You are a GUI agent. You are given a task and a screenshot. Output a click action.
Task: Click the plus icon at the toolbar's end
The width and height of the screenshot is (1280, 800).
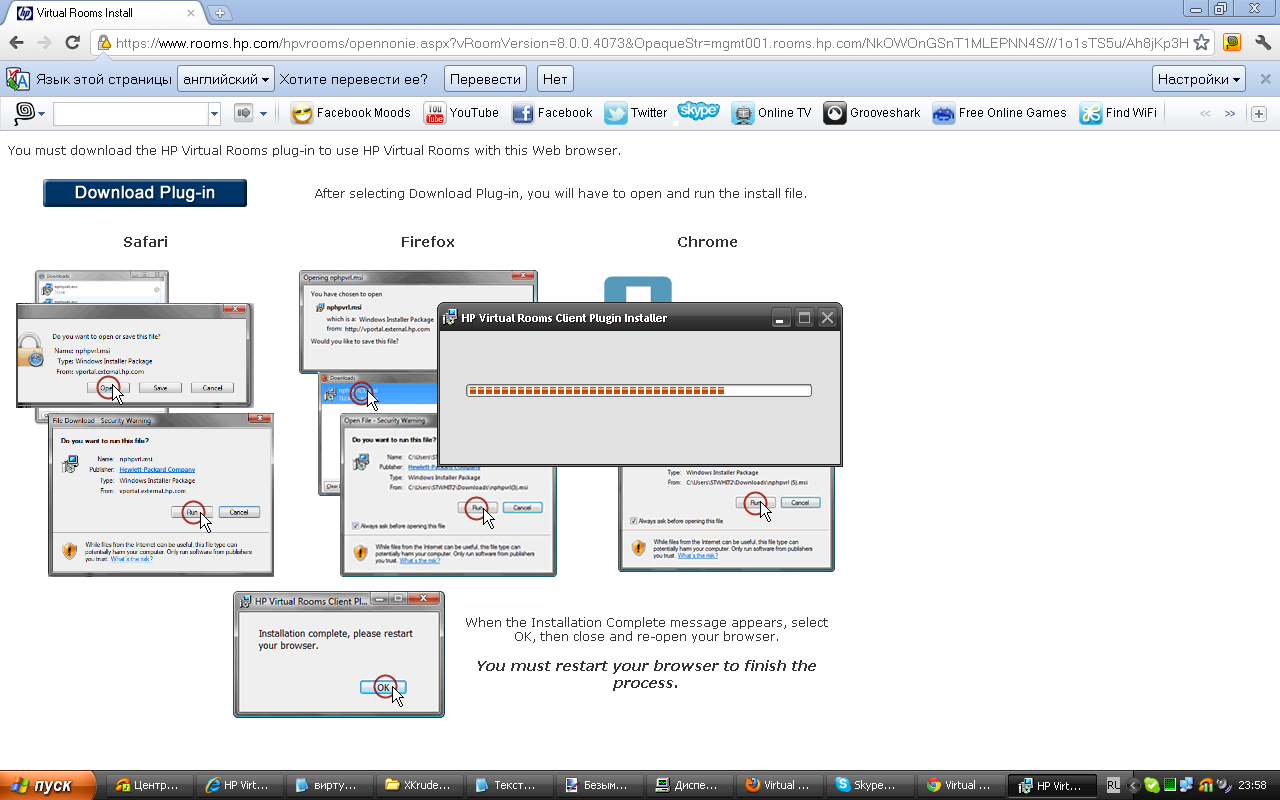click(1259, 113)
